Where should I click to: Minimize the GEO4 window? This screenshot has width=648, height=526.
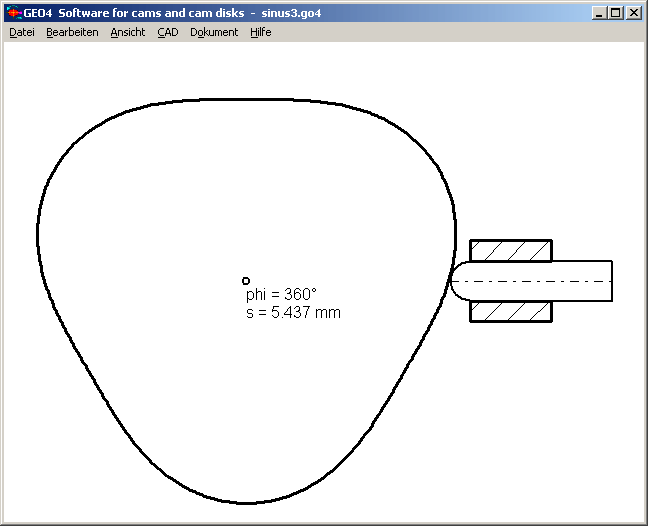(598, 13)
